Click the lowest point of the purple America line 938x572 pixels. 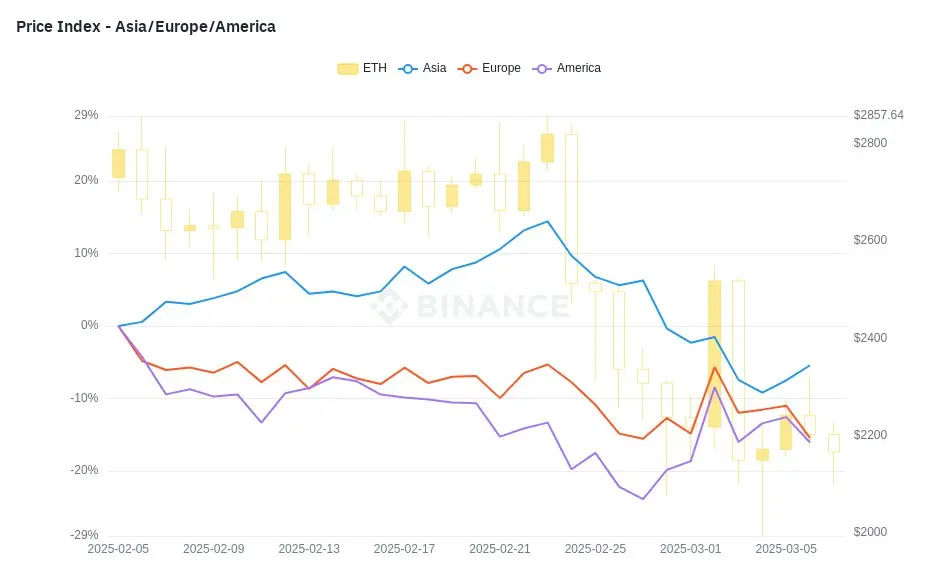click(643, 499)
